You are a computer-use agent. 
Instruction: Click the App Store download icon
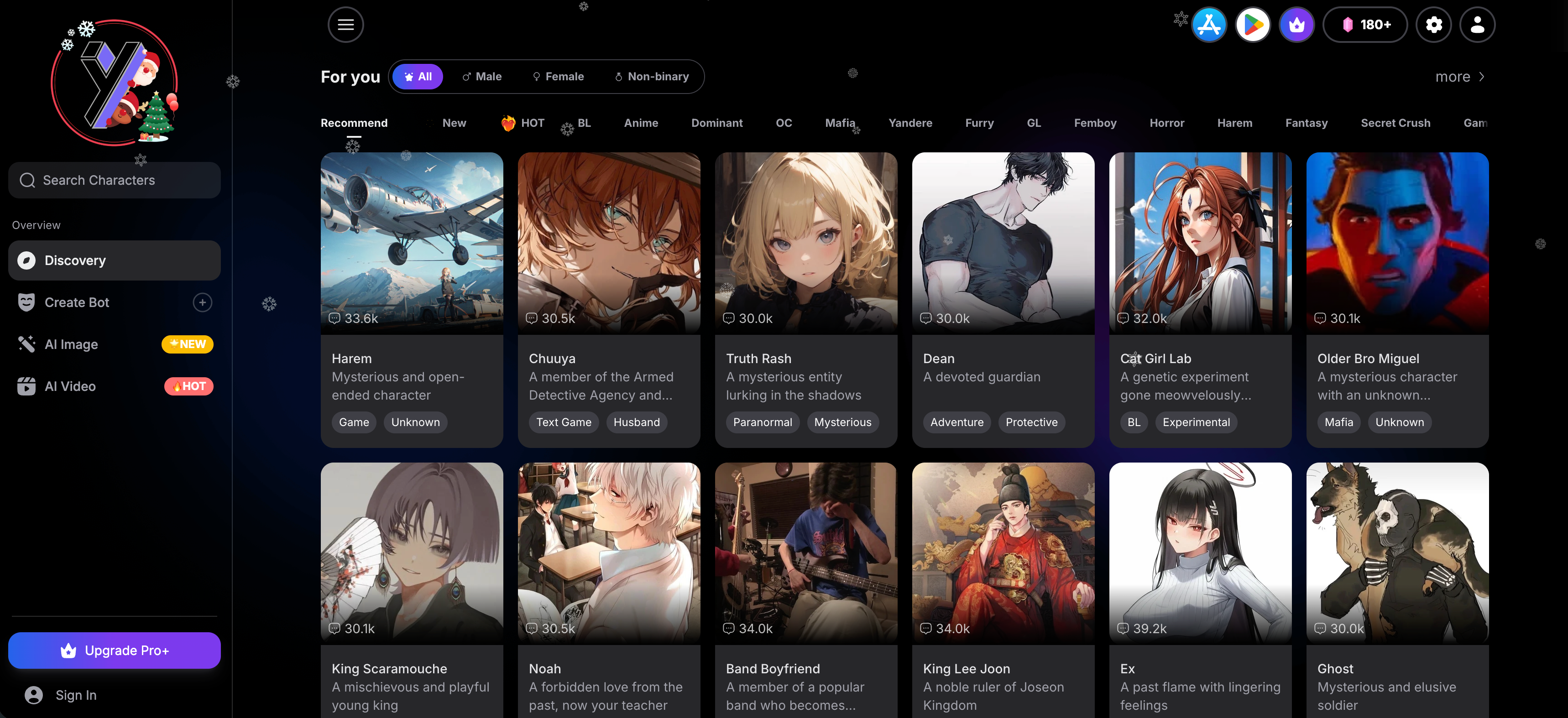(1209, 25)
